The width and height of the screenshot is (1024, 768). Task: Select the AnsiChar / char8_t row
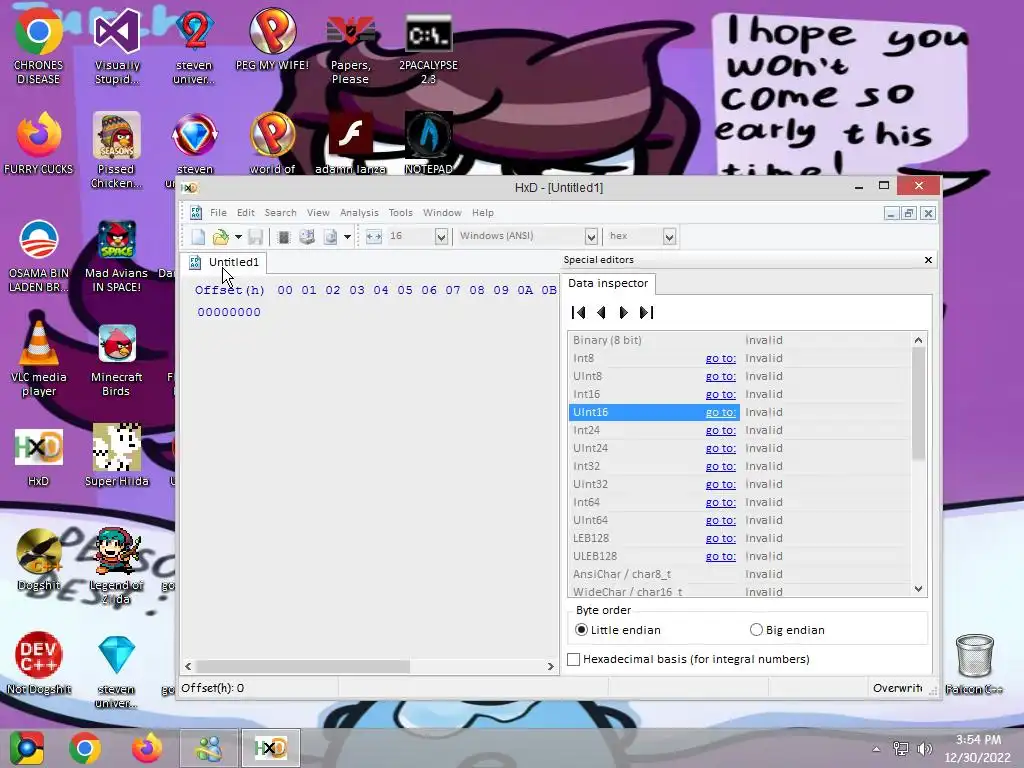[x=739, y=575]
